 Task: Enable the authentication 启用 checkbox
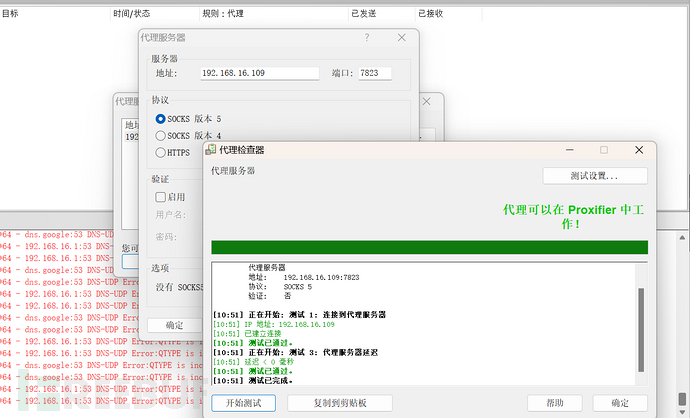(161, 197)
